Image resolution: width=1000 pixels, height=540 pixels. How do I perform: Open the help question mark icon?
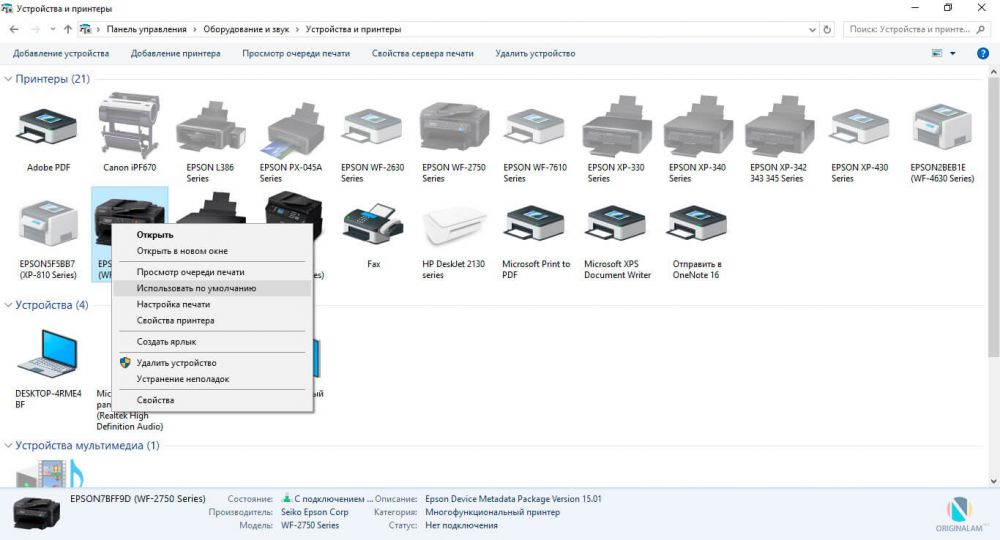tap(983, 54)
